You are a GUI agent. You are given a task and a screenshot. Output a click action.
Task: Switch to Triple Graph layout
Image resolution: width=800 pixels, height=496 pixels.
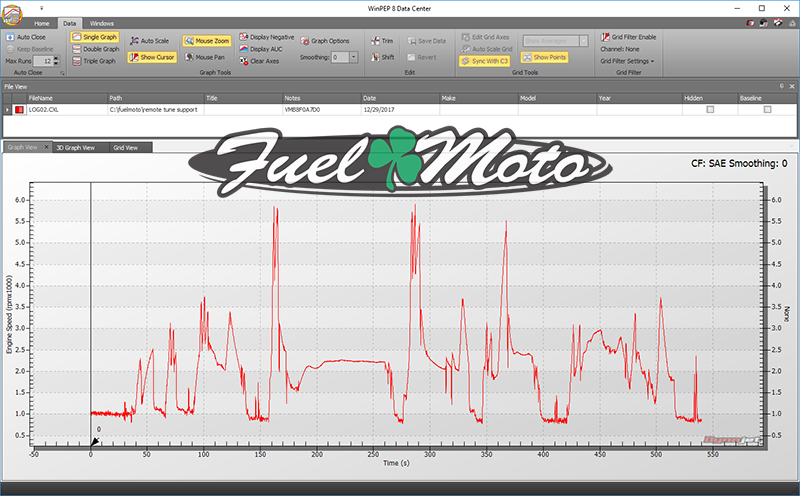point(94,61)
